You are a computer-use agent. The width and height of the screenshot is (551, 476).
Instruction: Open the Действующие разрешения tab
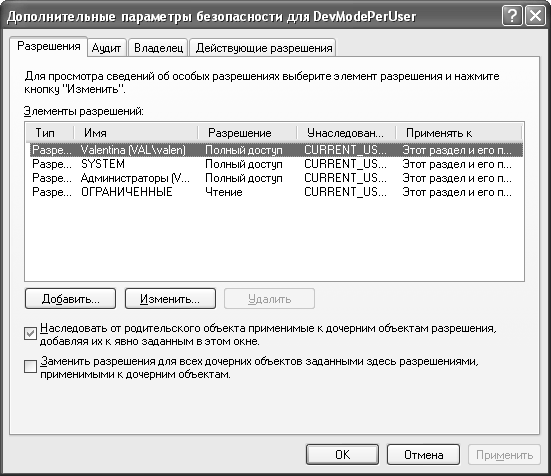264,48
